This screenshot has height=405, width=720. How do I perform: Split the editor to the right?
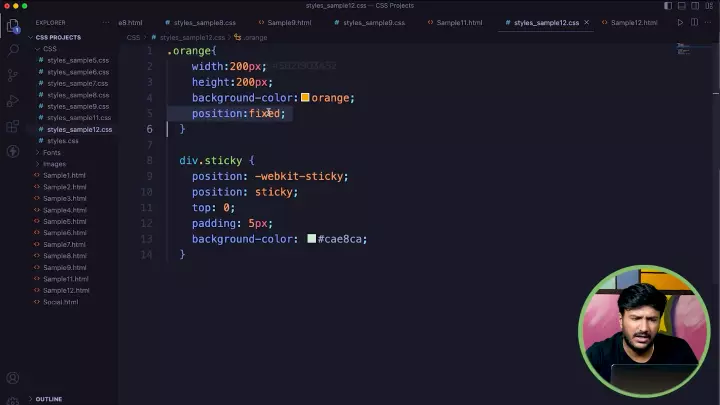[x=695, y=22]
